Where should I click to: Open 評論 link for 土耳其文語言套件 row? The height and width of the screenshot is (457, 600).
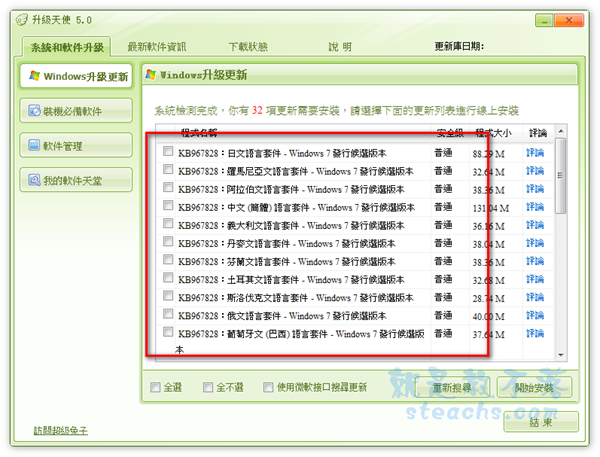535,279
